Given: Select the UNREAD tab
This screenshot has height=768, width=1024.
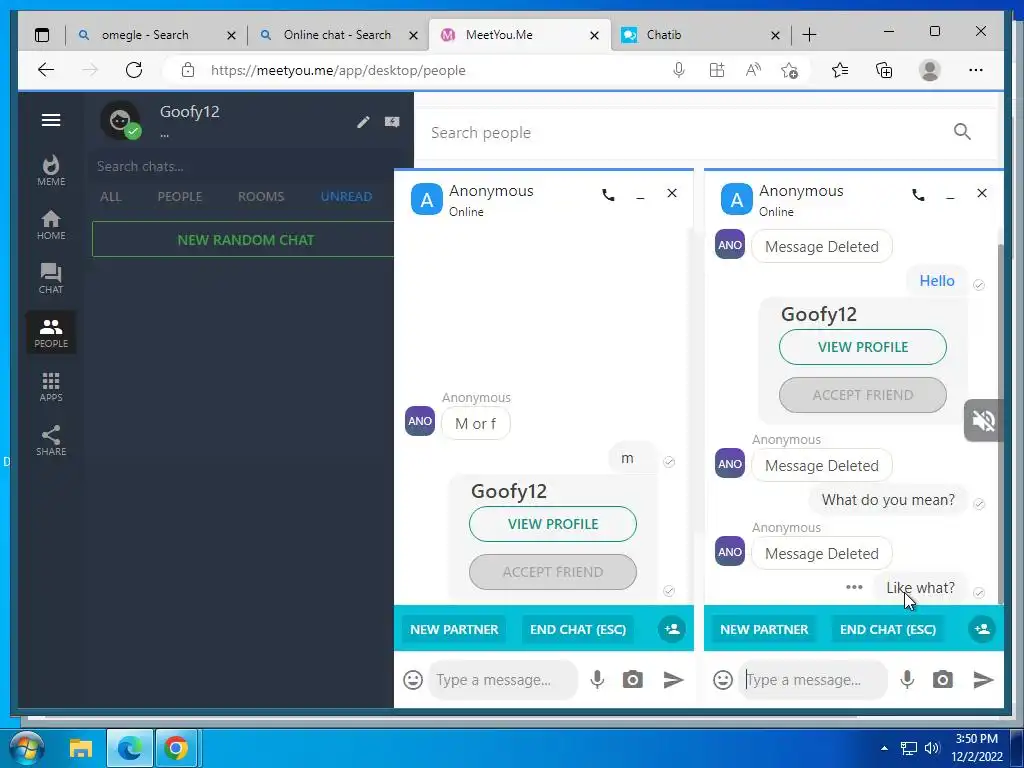Looking at the screenshot, I should point(346,197).
